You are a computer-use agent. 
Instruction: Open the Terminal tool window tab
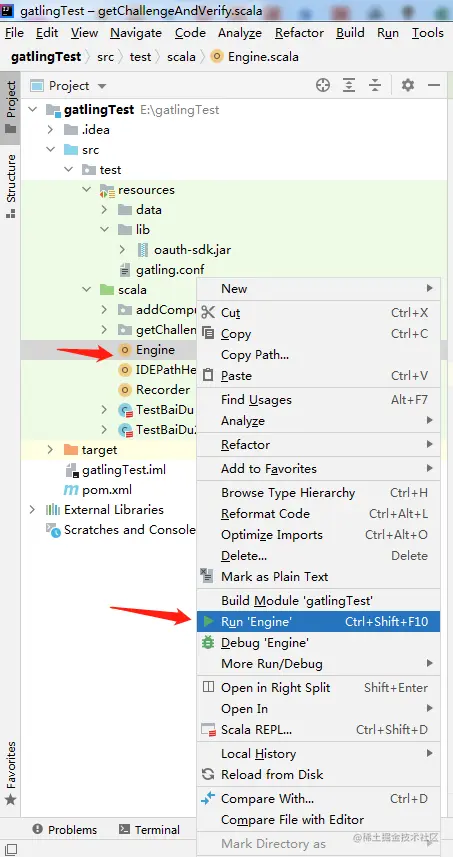point(150,830)
